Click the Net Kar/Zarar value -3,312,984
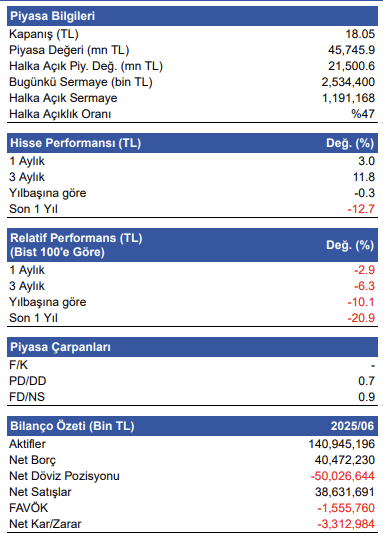Screen dimensions: 386x542 pos(346,524)
